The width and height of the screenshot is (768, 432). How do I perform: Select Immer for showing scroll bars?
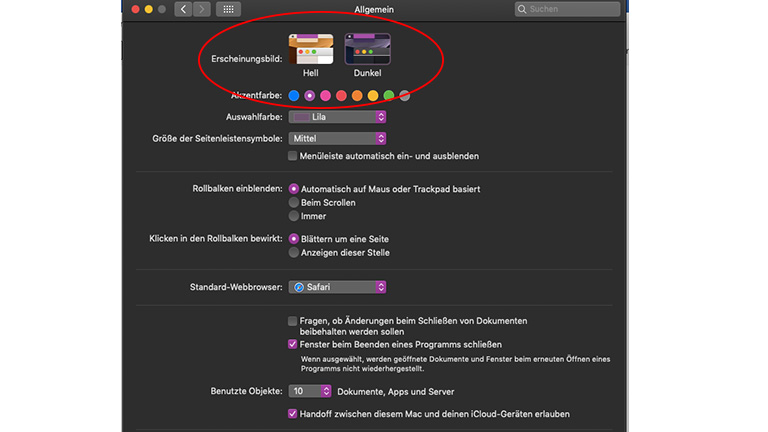[x=293, y=216]
